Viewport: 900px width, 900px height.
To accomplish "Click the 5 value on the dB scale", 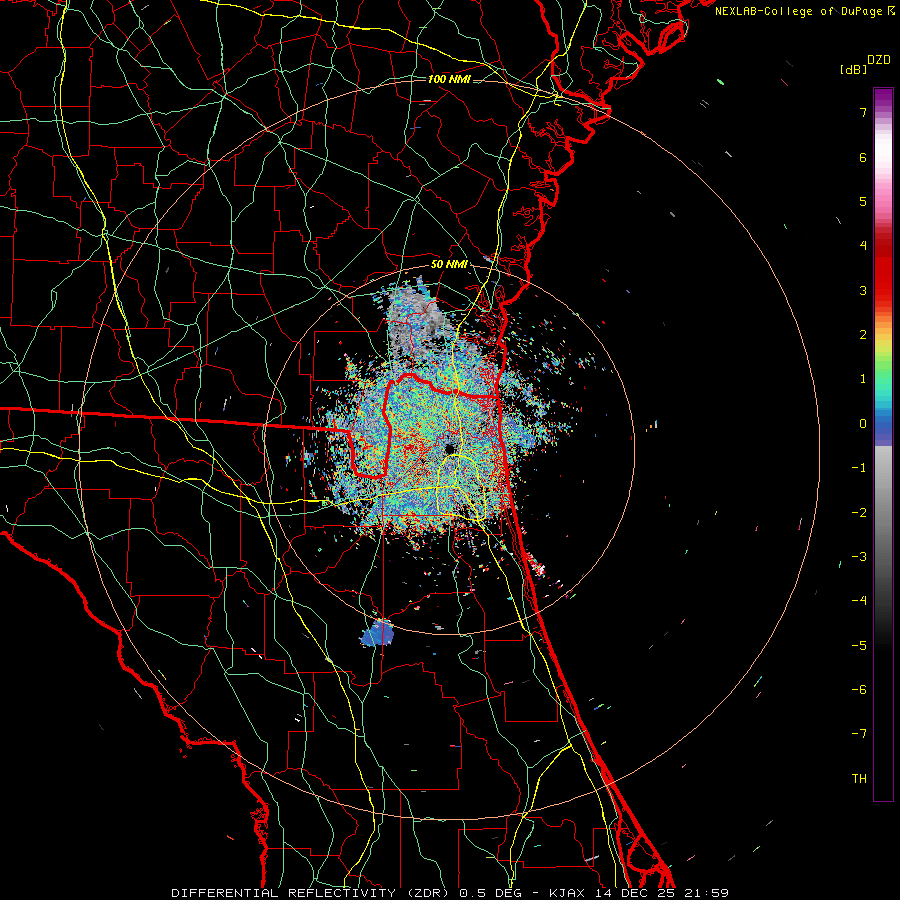I will (x=863, y=201).
